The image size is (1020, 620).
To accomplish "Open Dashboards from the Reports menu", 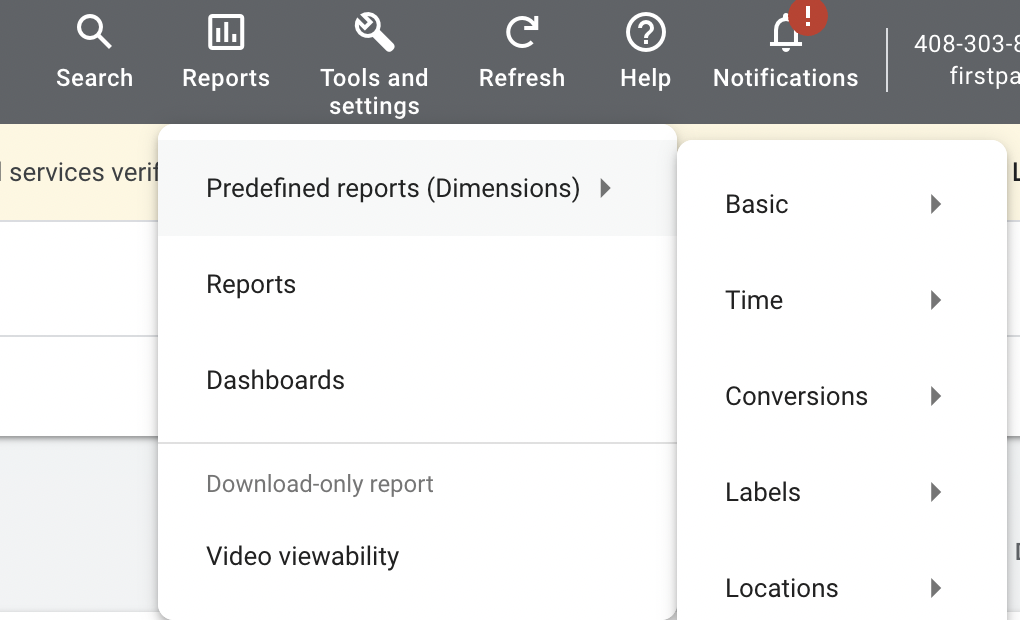I will pos(275,380).
